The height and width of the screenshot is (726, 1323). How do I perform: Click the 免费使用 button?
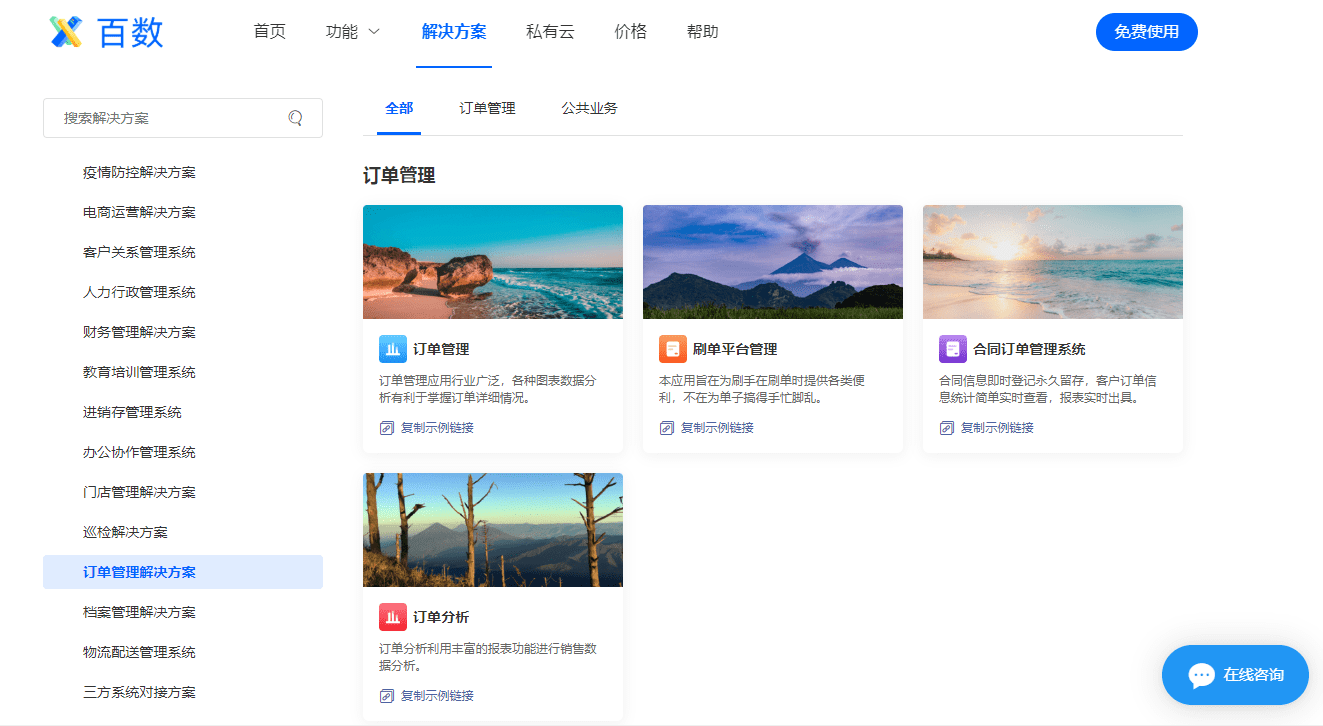click(1147, 32)
